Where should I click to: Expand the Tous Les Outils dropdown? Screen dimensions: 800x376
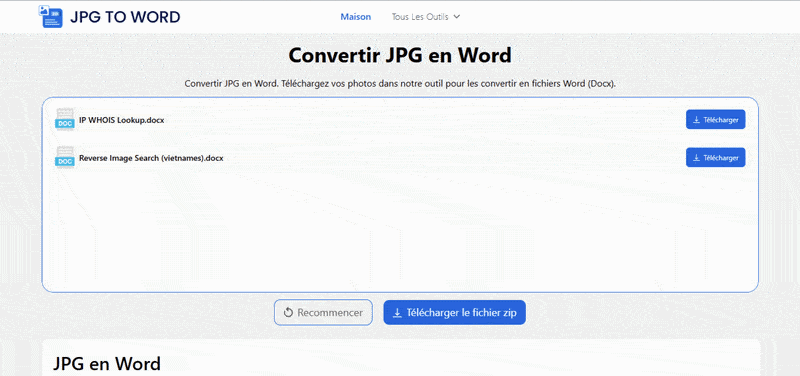click(x=426, y=17)
